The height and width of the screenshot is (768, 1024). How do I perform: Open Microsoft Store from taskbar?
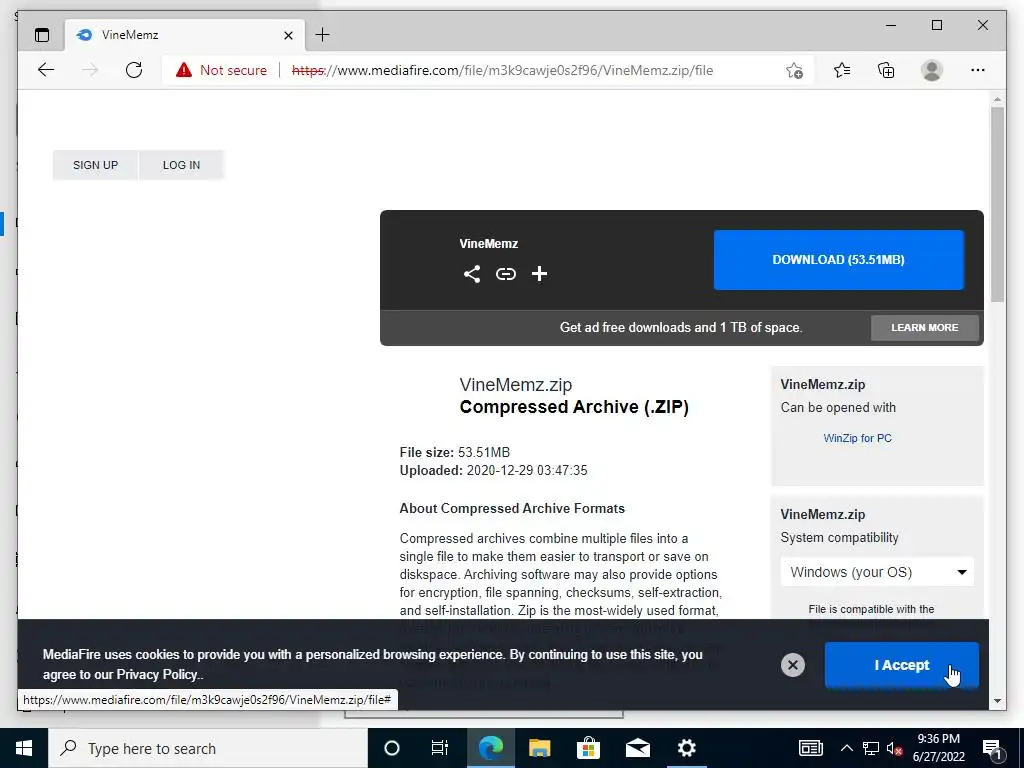(588, 748)
